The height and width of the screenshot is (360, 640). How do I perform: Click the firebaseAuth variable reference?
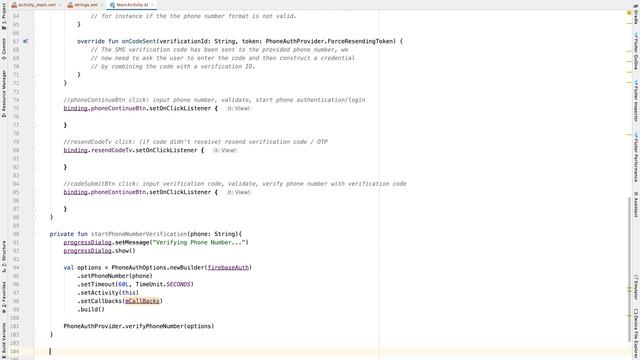coord(228,268)
